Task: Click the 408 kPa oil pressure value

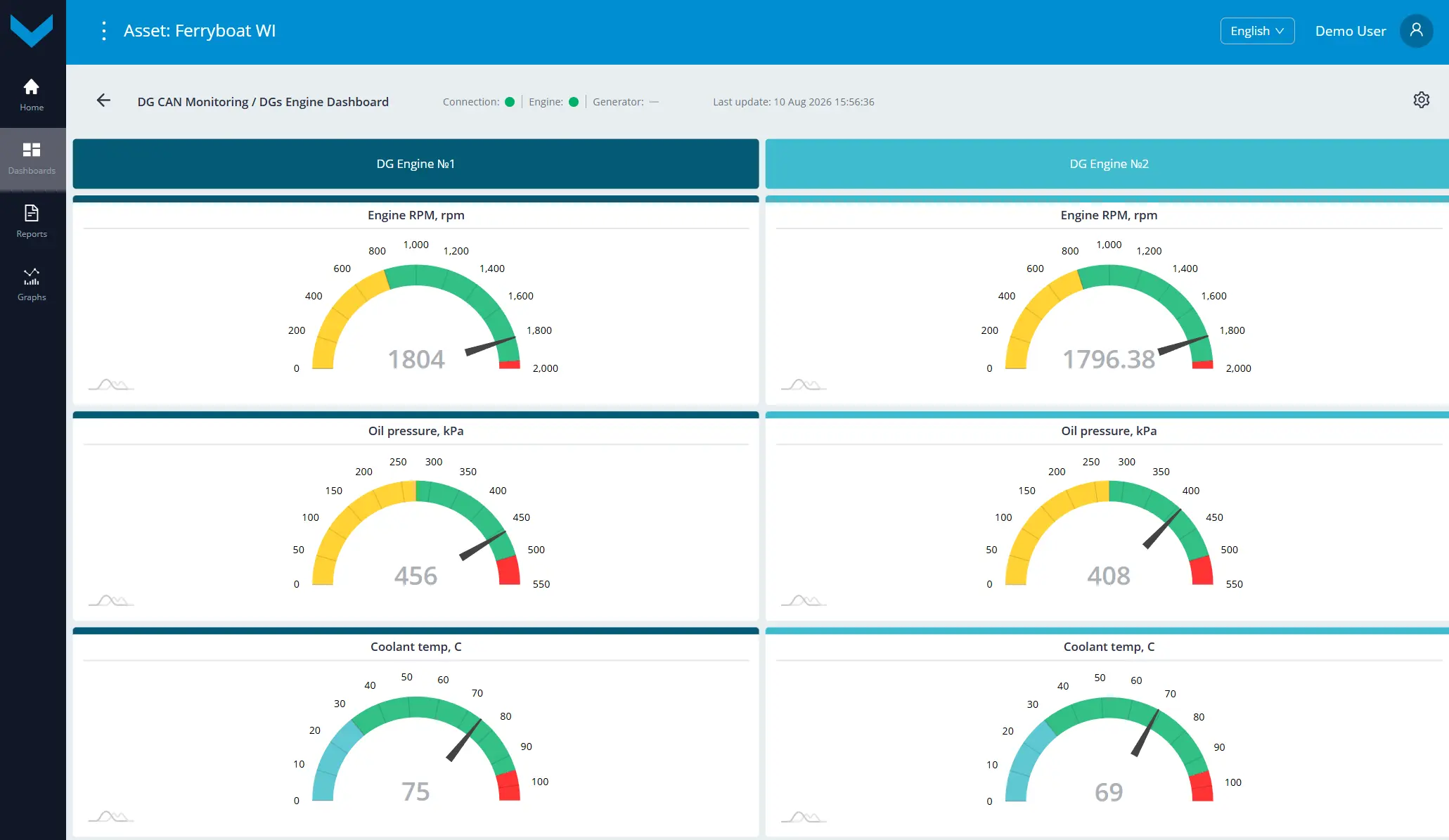Action: point(1109,576)
